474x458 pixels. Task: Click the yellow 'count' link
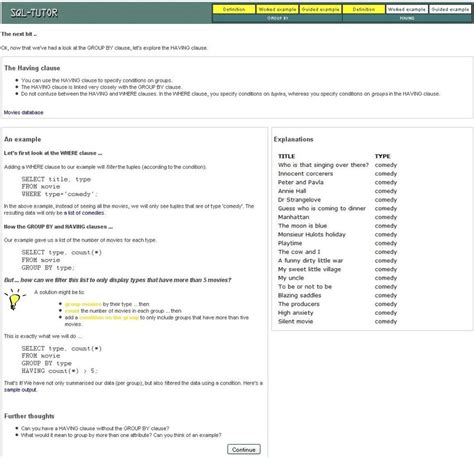click(x=72, y=311)
